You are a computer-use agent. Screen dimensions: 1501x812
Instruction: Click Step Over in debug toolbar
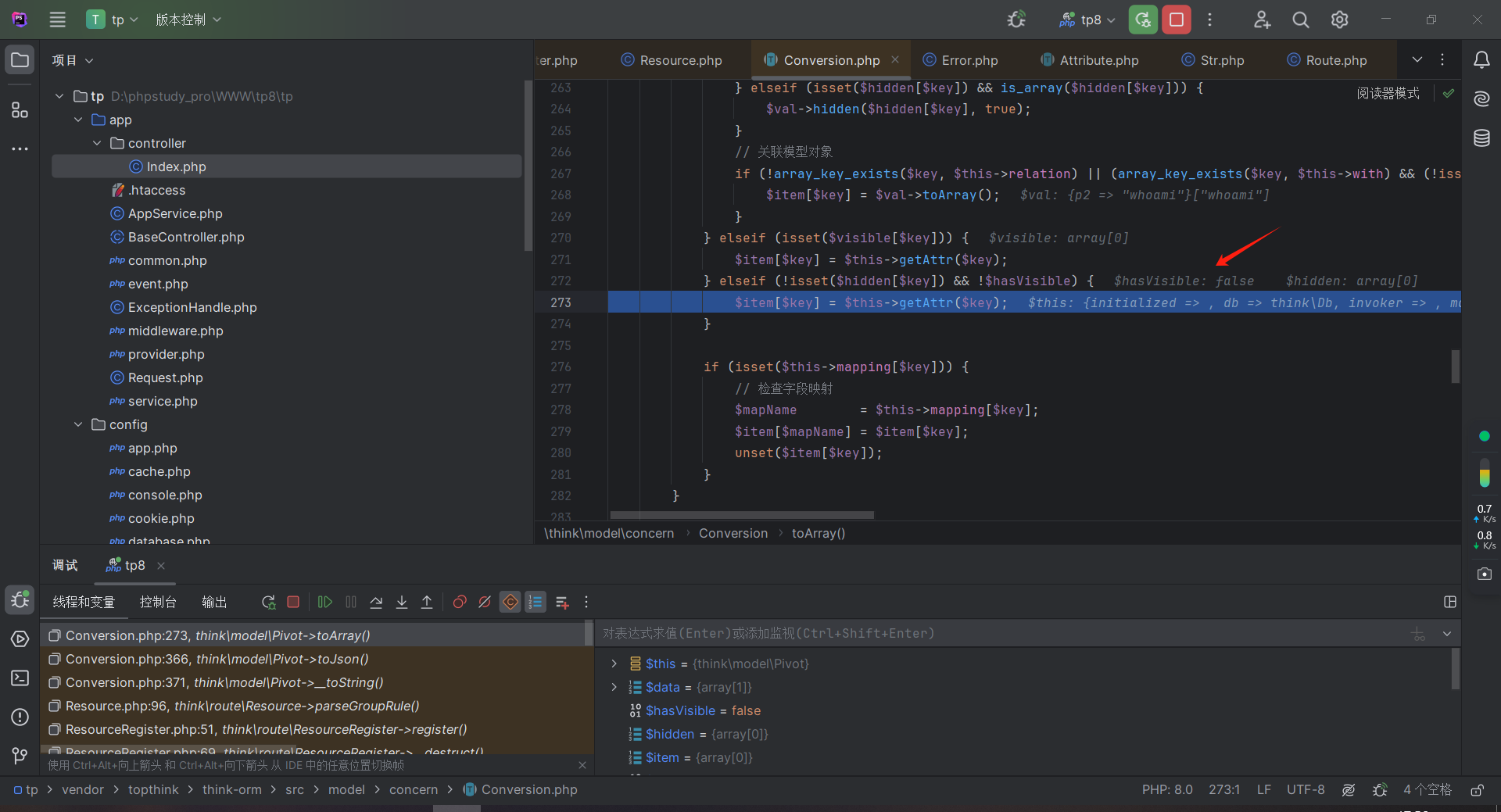click(376, 602)
